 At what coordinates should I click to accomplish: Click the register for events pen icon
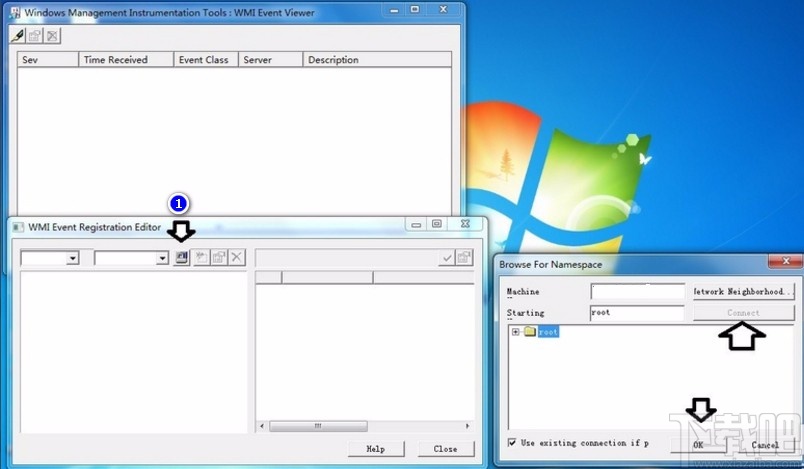(x=17, y=35)
